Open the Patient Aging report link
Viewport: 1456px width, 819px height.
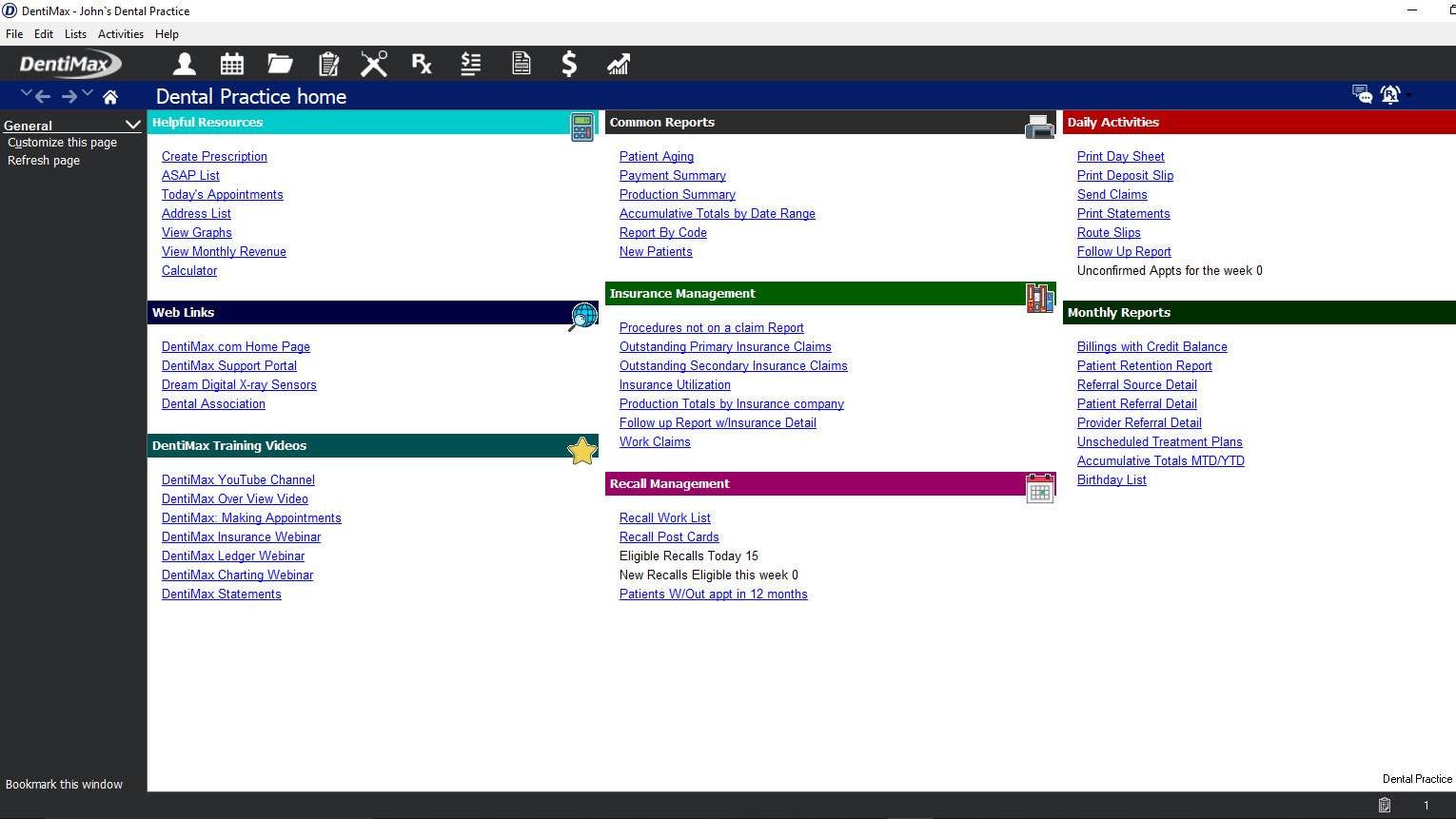657,157
